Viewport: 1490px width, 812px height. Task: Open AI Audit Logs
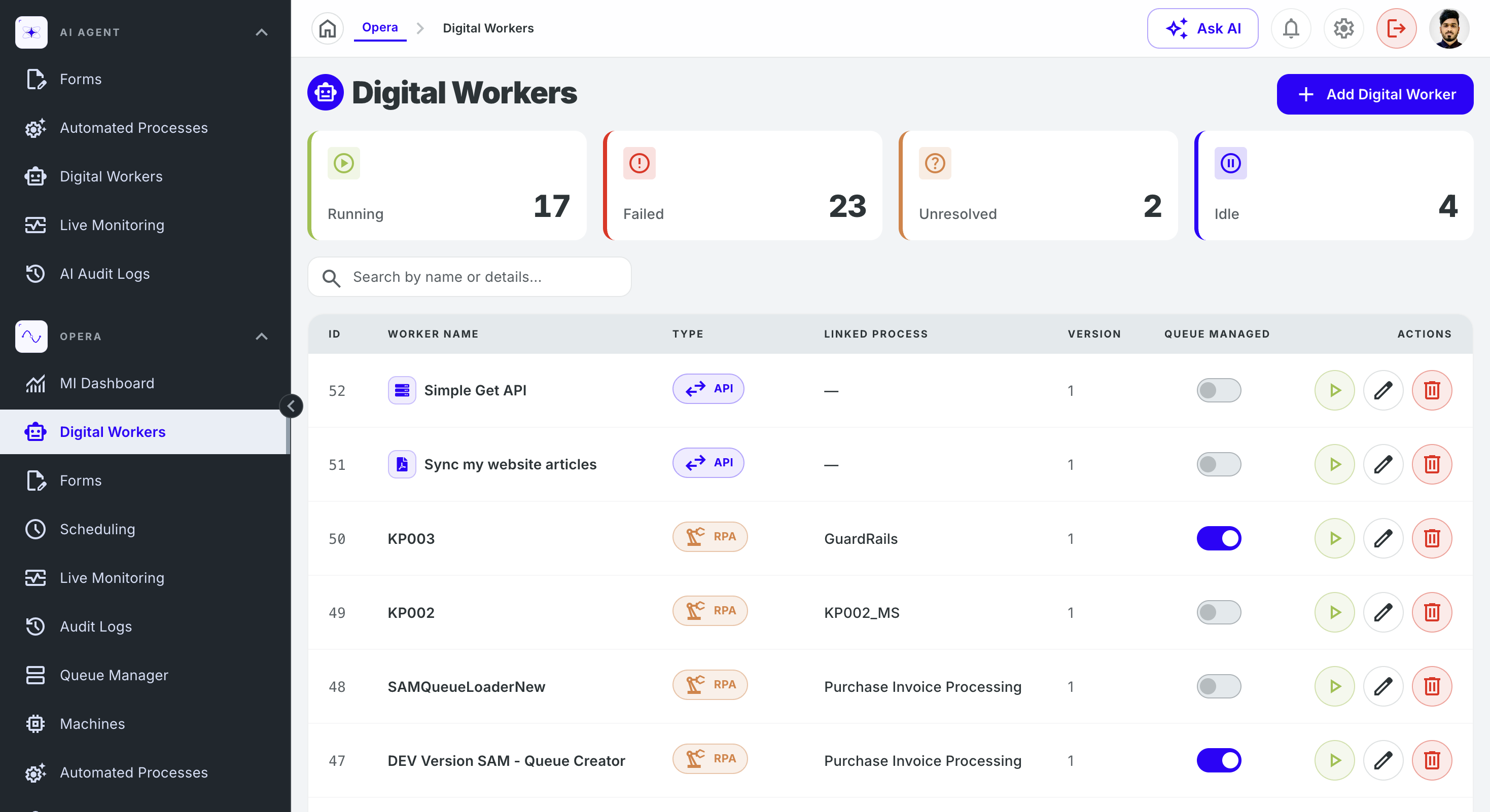145,273
